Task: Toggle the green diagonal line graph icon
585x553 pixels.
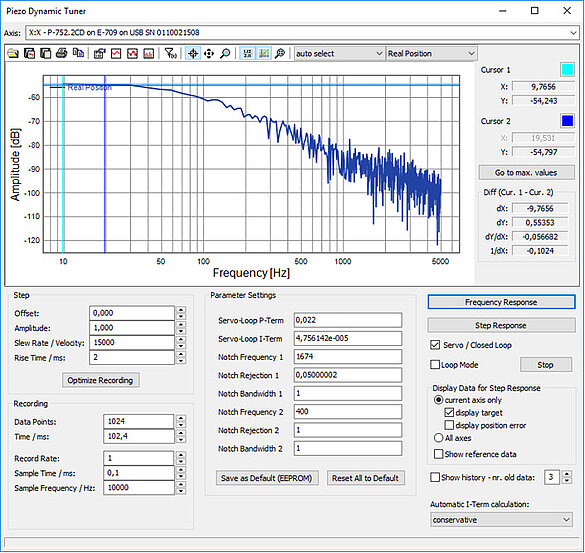Action: [x=264, y=53]
